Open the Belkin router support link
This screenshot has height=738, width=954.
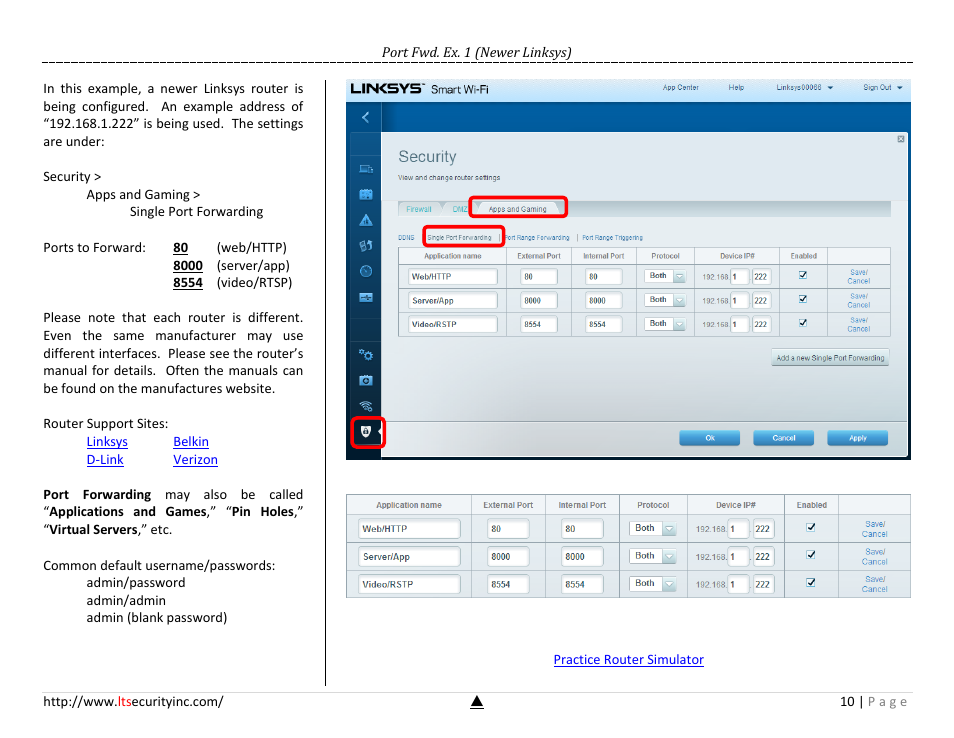coord(191,442)
